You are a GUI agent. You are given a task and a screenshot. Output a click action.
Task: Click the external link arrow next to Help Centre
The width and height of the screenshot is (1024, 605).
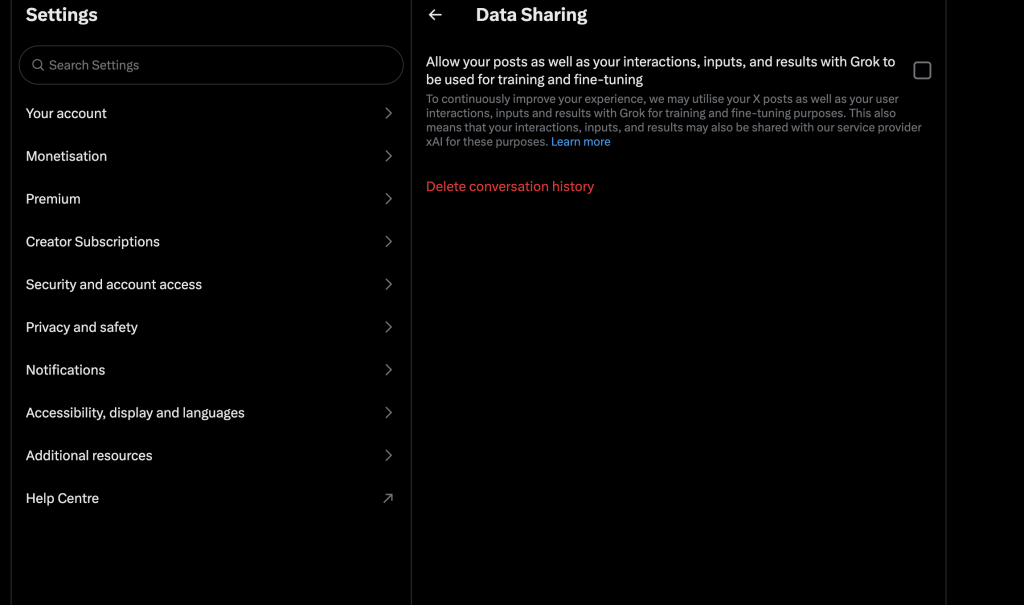click(x=388, y=498)
